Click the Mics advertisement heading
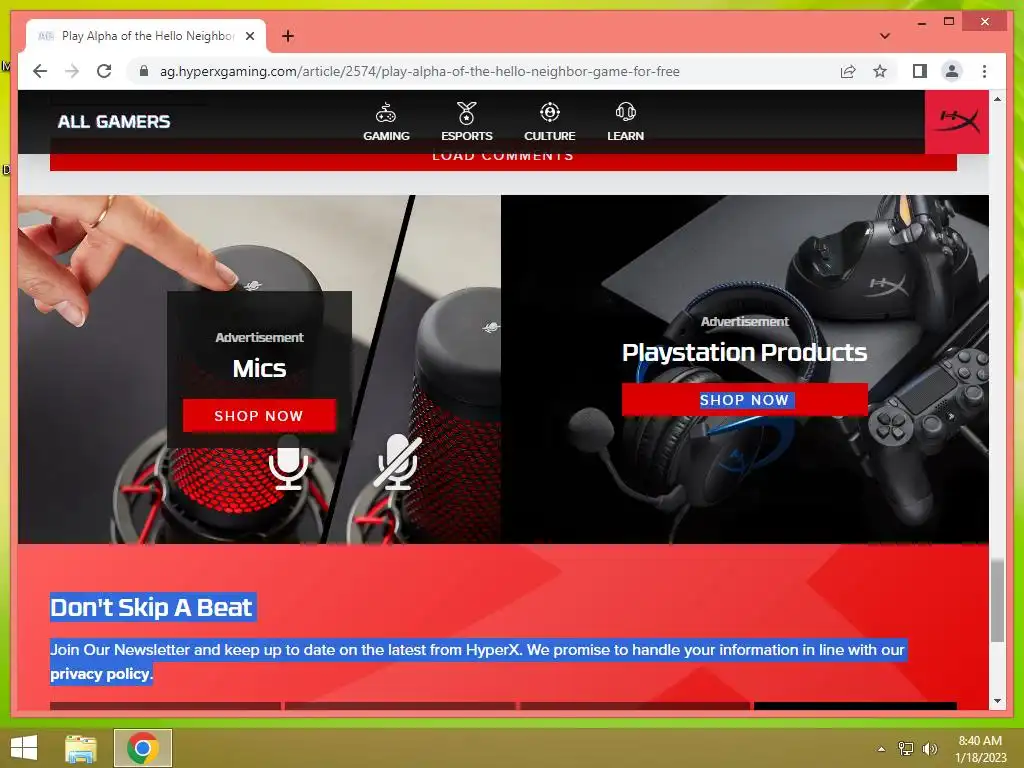The height and width of the screenshot is (768, 1024). [x=259, y=368]
